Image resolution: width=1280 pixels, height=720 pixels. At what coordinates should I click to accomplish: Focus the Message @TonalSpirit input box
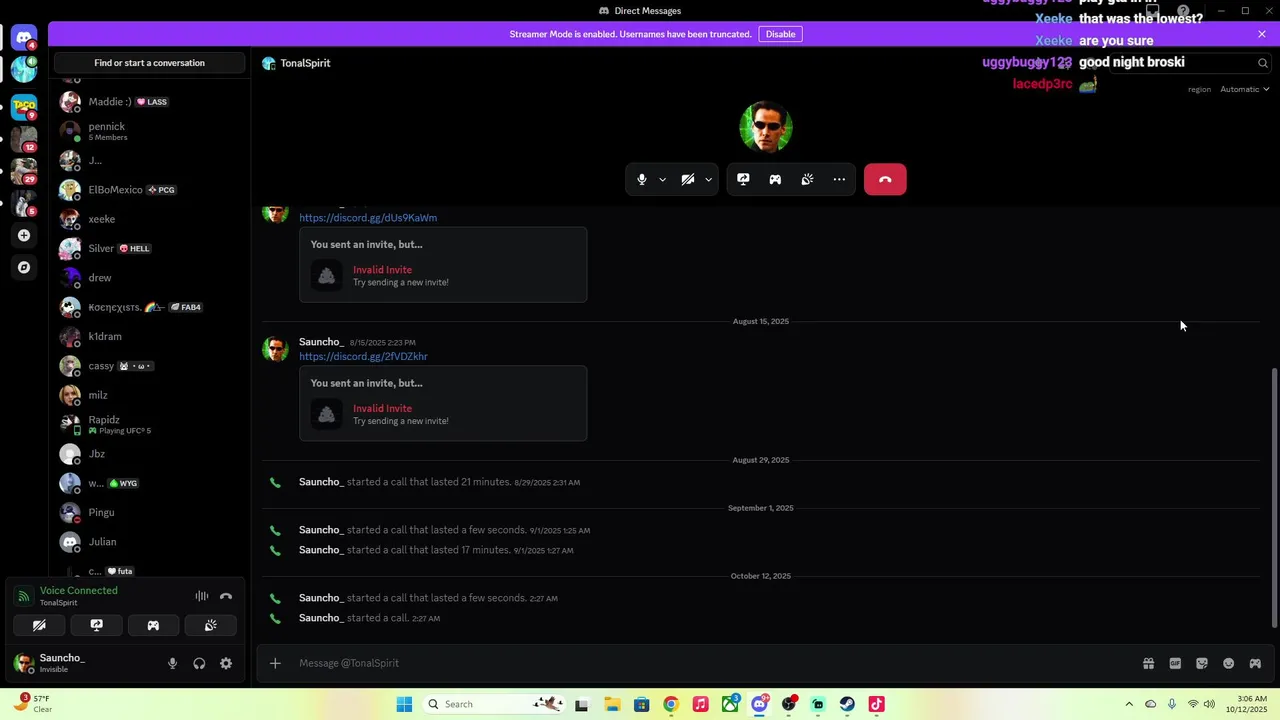(x=715, y=663)
